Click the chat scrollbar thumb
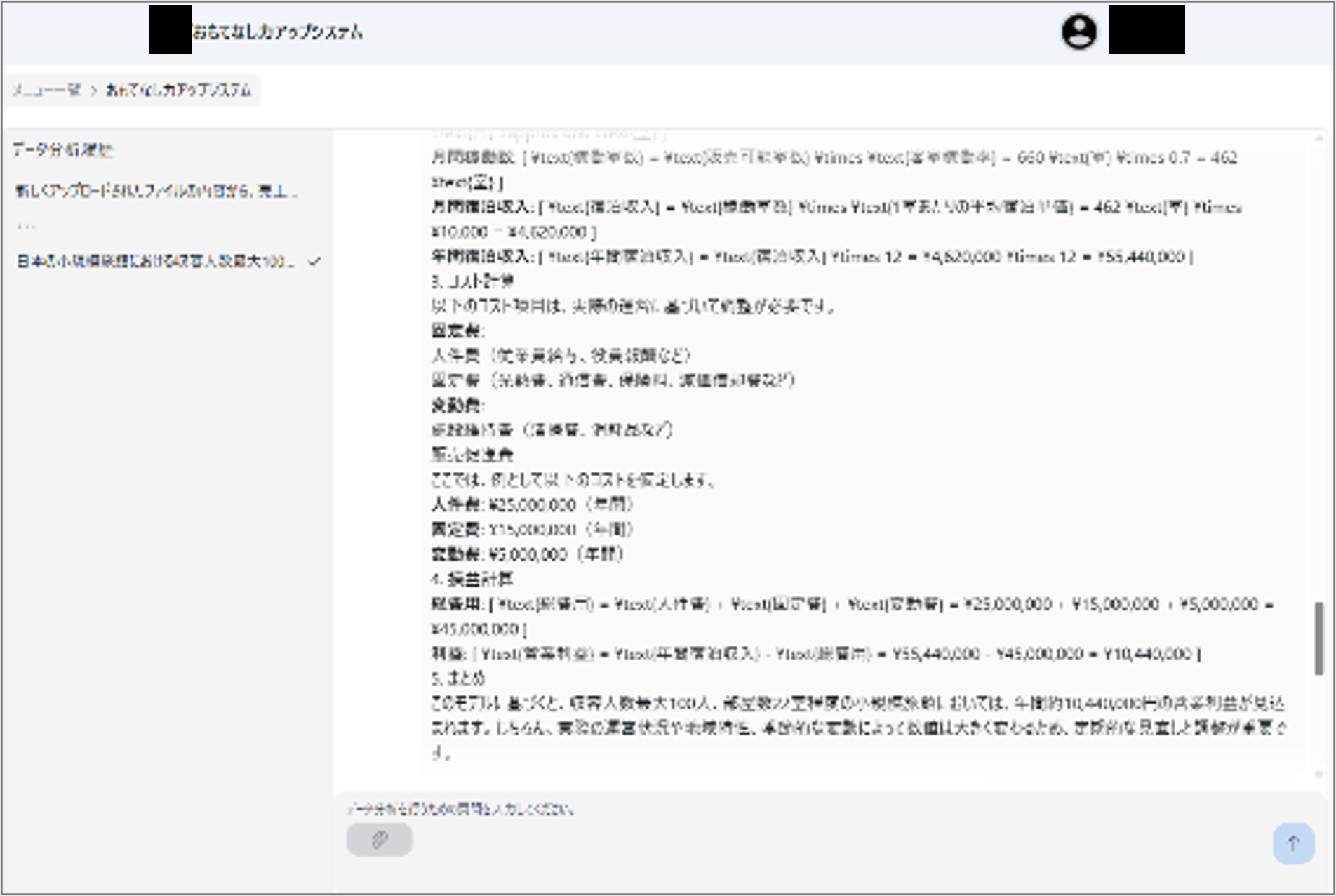 (x=1318, y=638)
